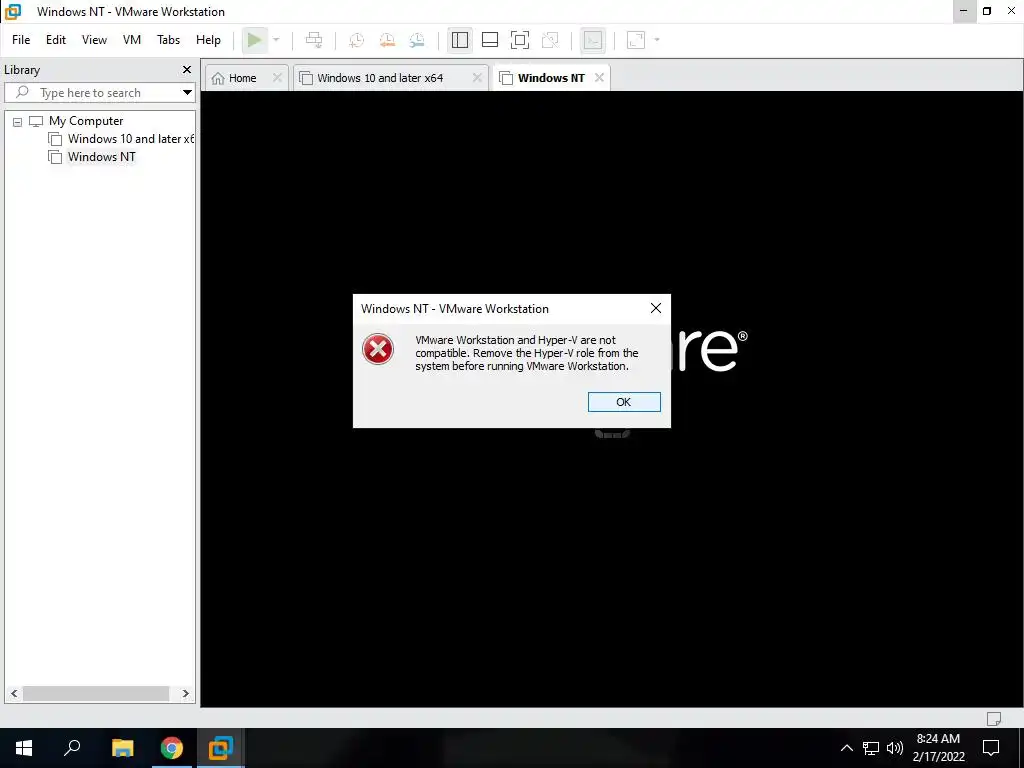Click the red error icon in dialog
The image size is (1024, 768).
[378, 349]
